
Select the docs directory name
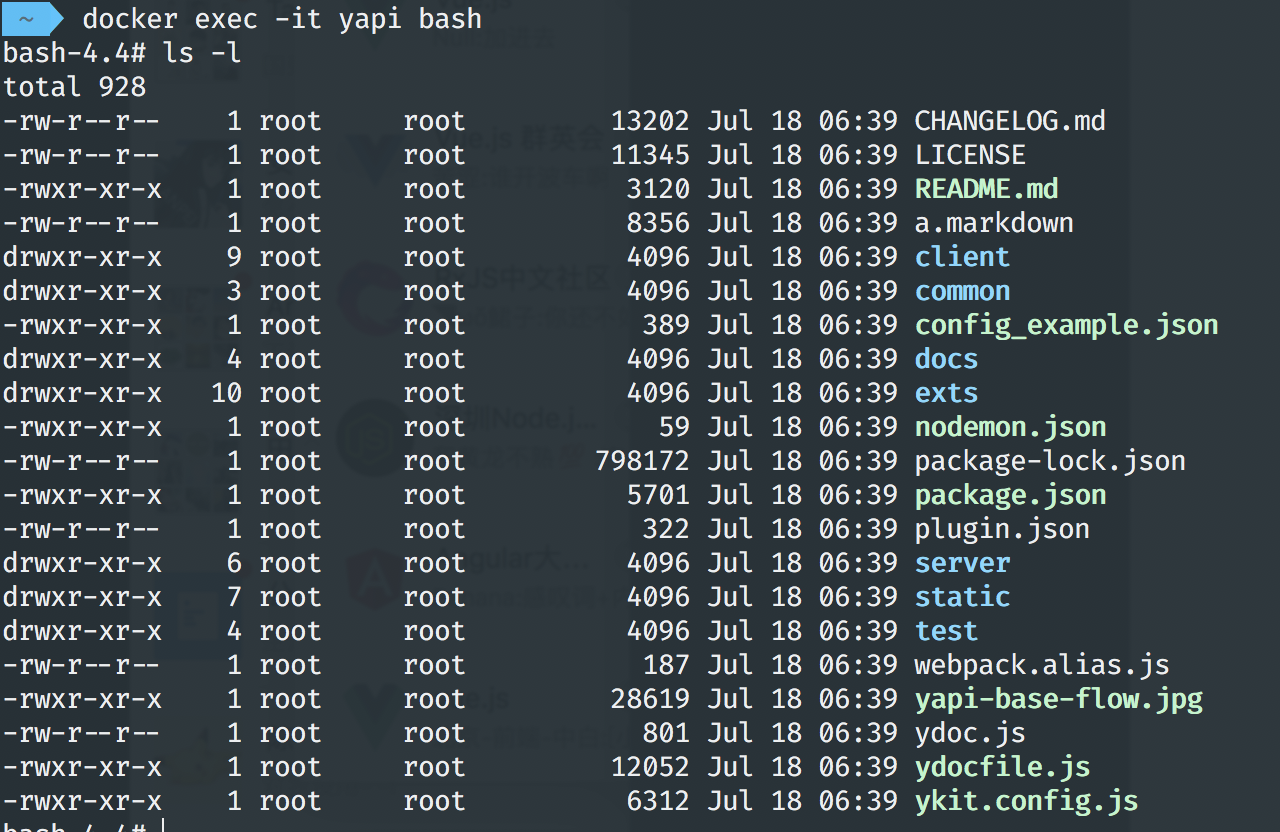click(x=946, y=359)
